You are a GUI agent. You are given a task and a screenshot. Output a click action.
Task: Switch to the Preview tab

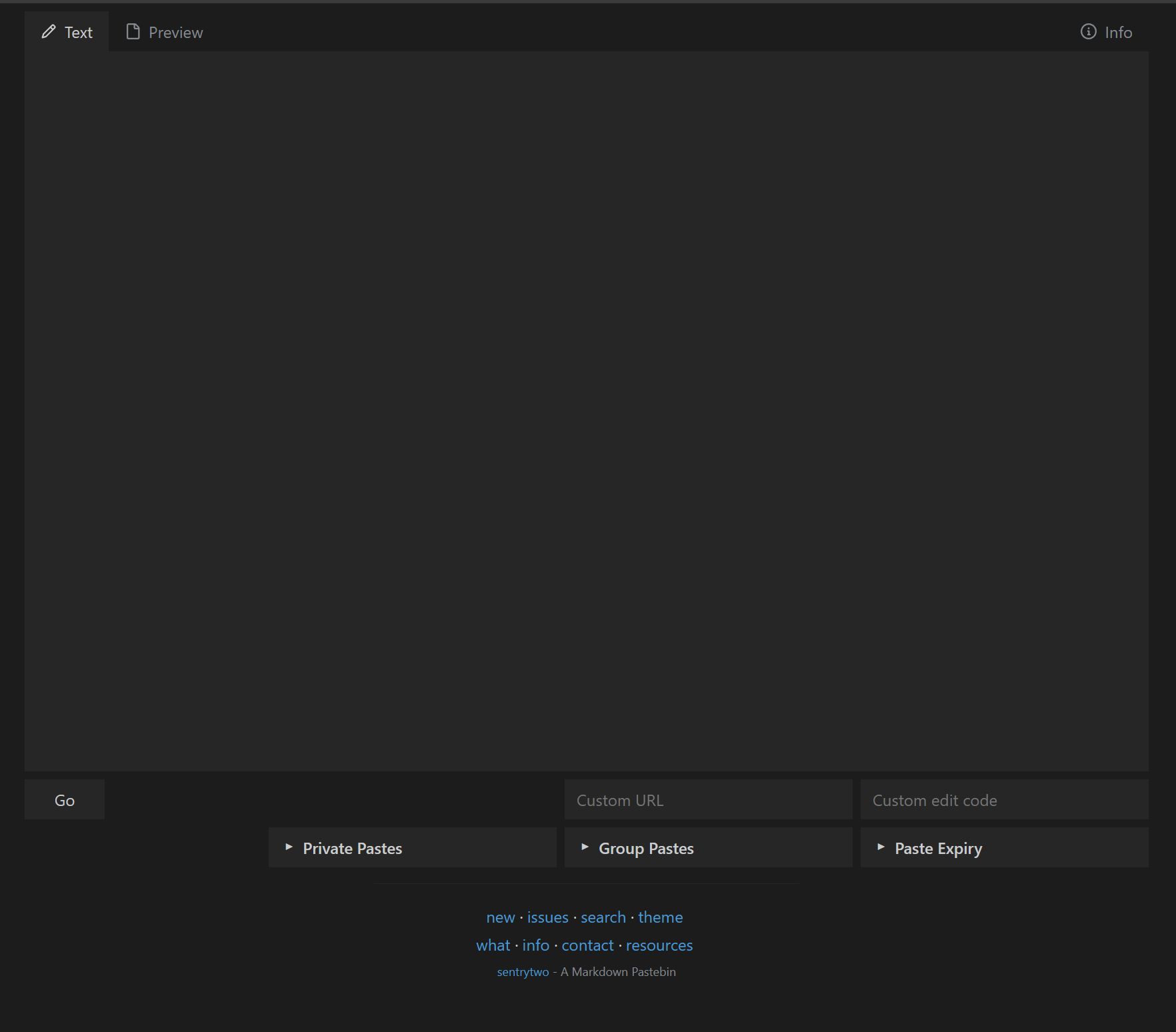(175, 31)
